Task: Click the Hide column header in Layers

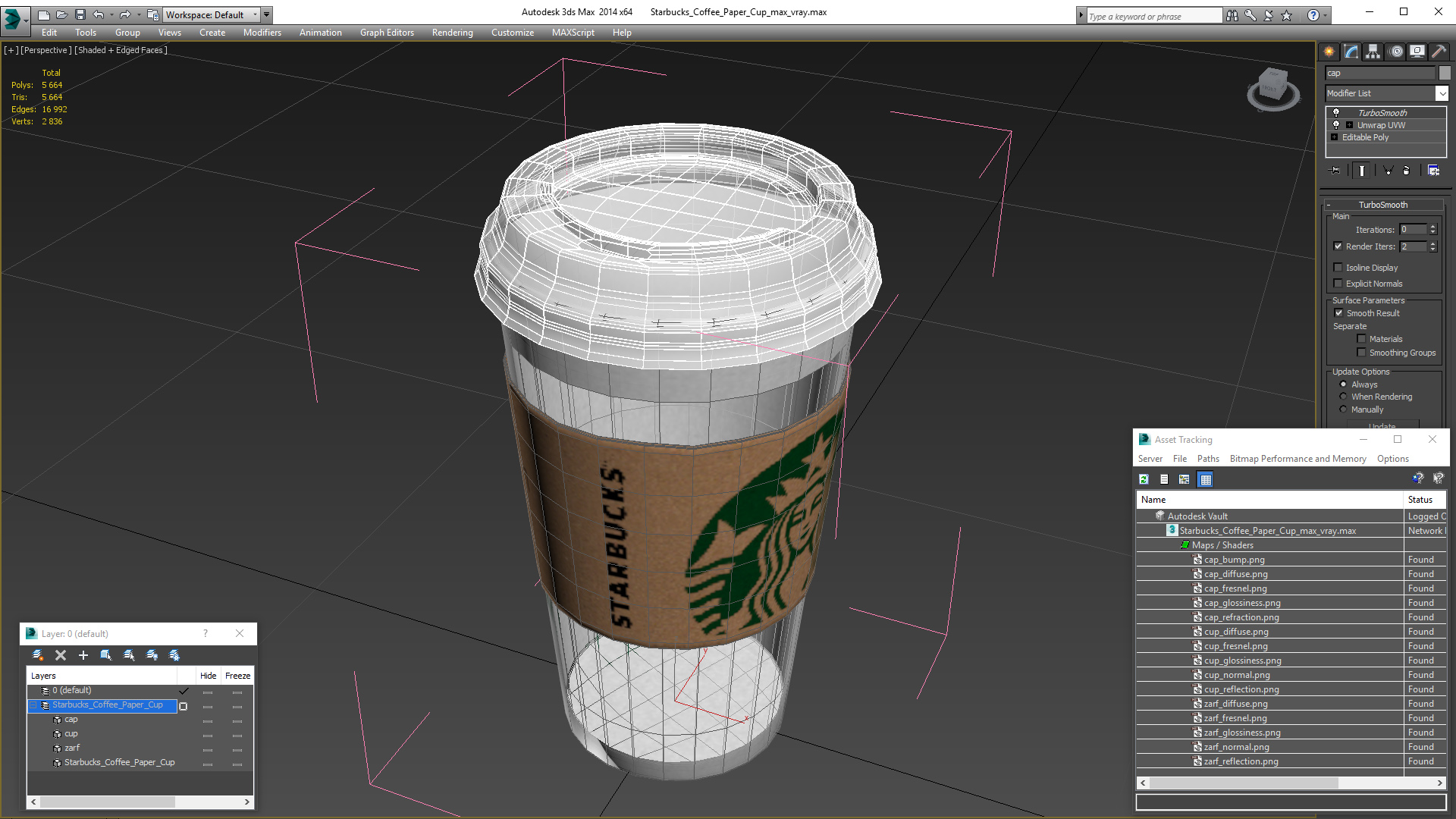Action: click(x=208, y=676)
